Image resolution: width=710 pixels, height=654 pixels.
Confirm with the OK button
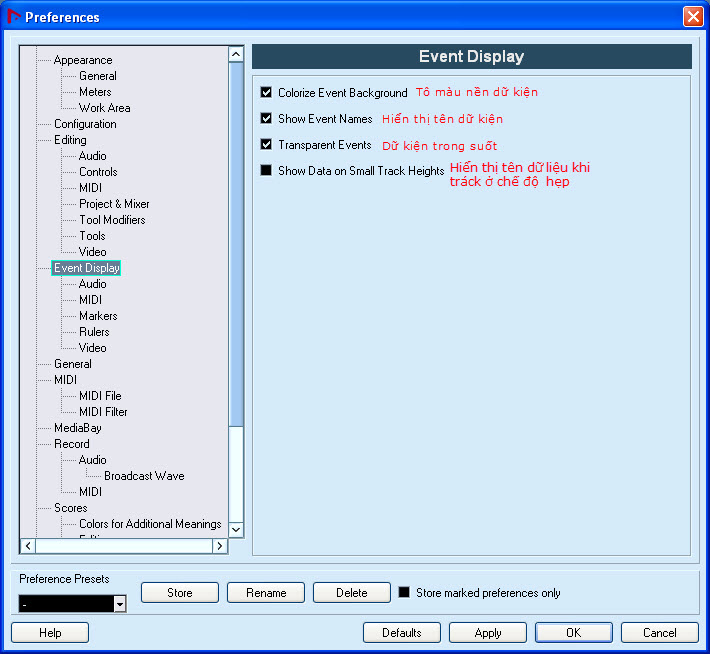click(574, 633)
